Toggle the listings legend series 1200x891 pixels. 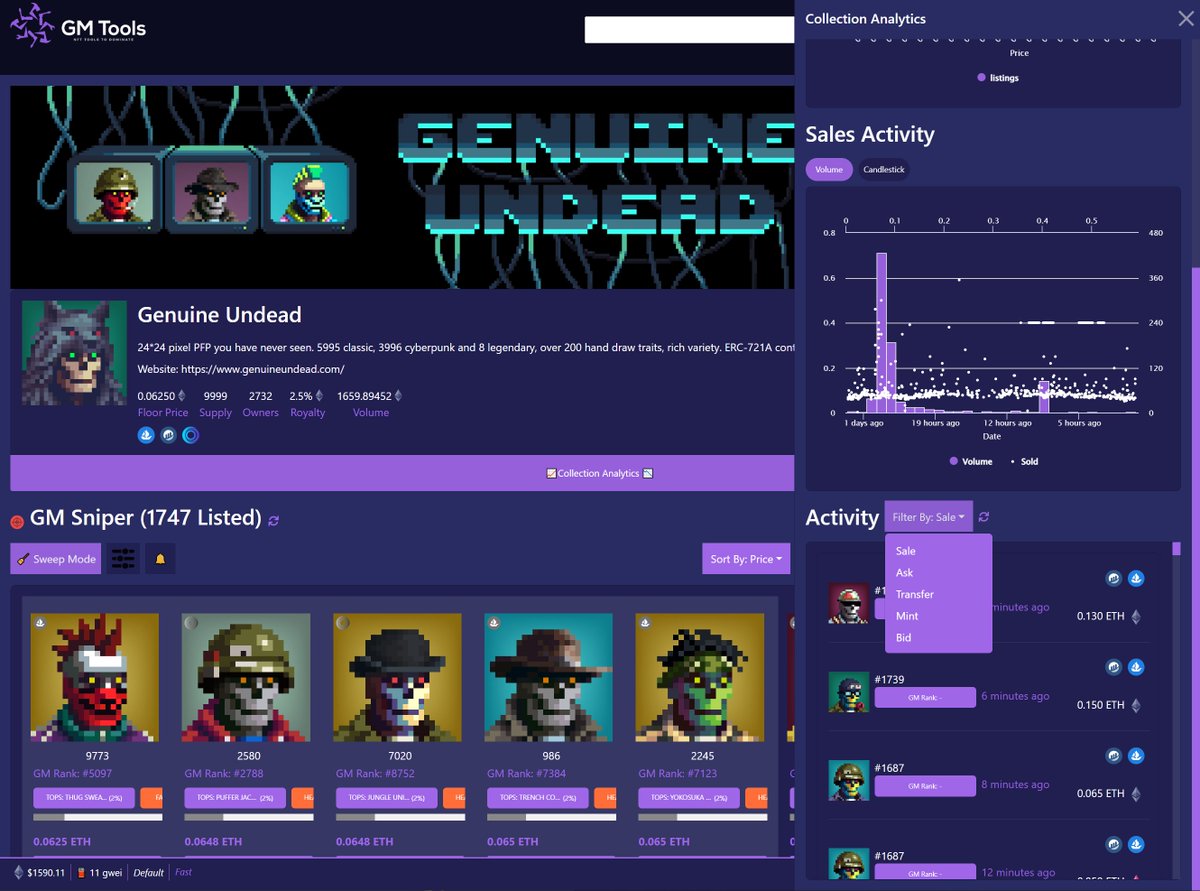(997, 78)
